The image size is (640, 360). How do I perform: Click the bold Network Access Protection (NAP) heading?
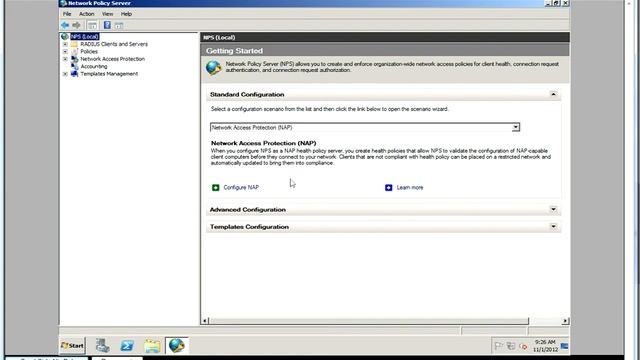(264, 143)
